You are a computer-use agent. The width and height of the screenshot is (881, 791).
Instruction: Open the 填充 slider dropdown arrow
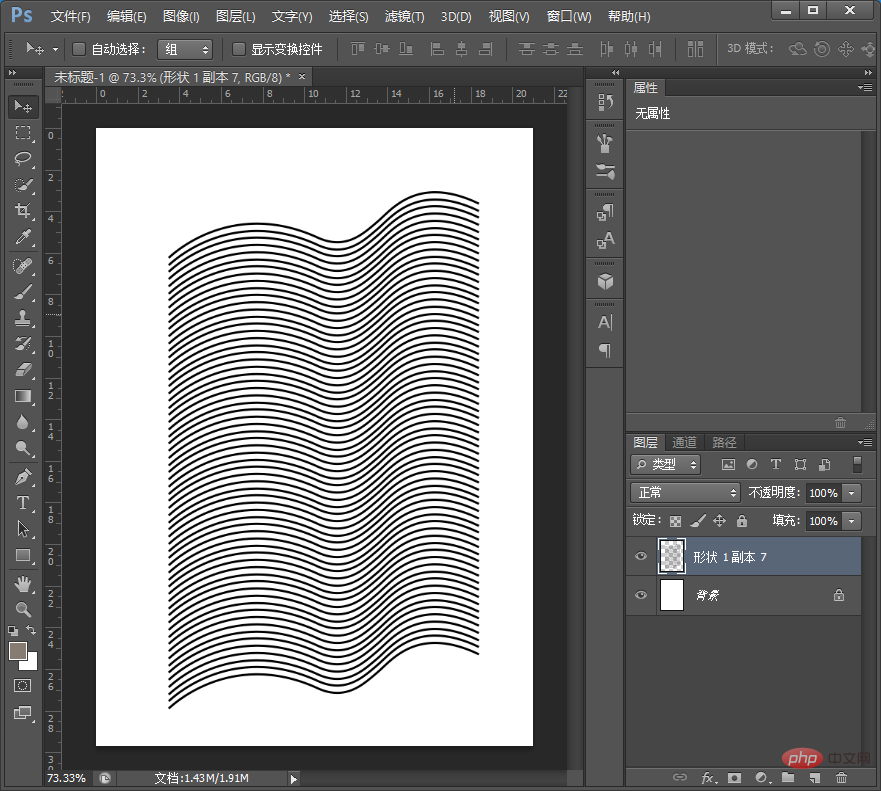coord(852,521)
